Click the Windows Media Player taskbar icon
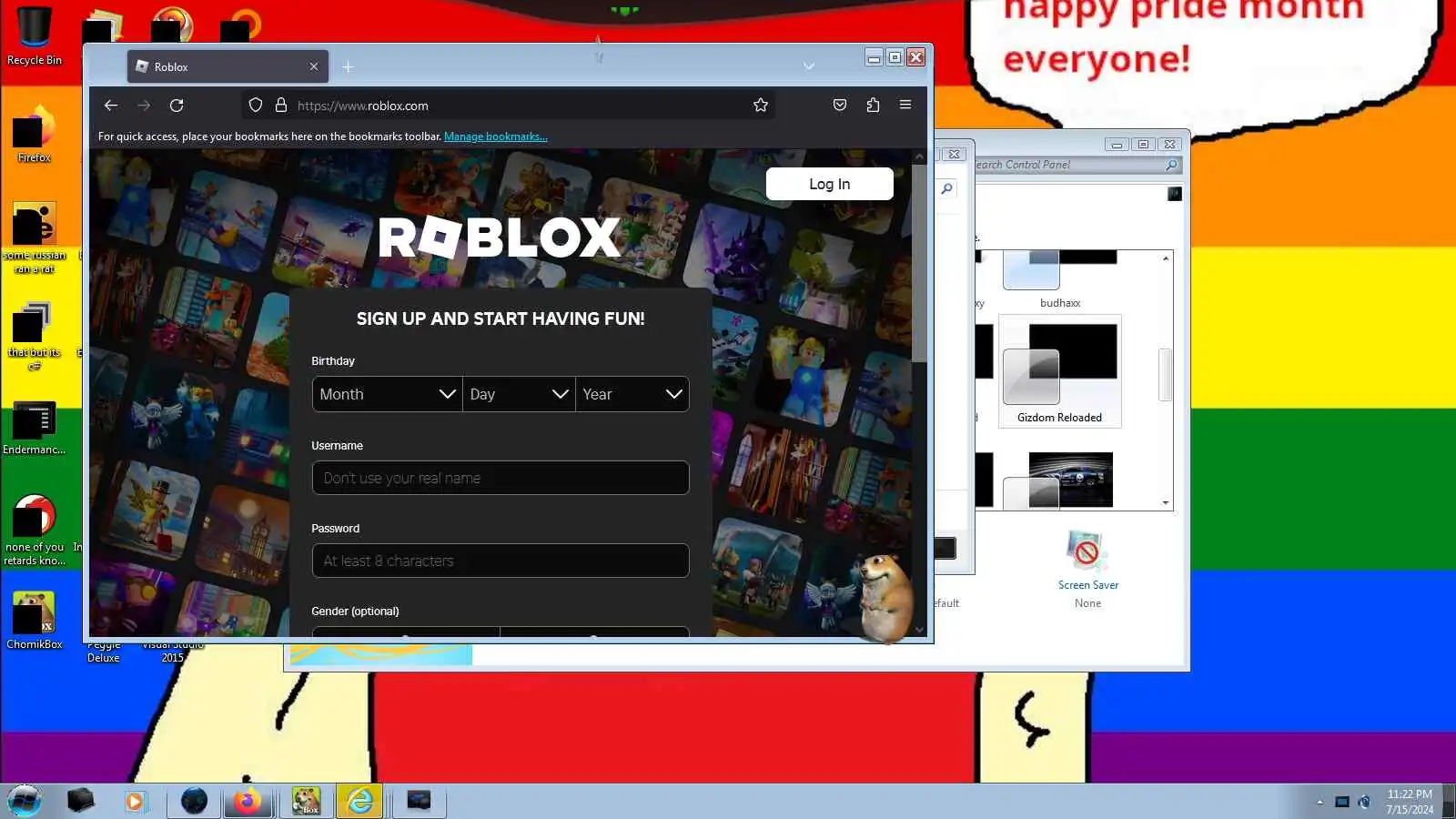1456x819 pixels. click(135, 801)
